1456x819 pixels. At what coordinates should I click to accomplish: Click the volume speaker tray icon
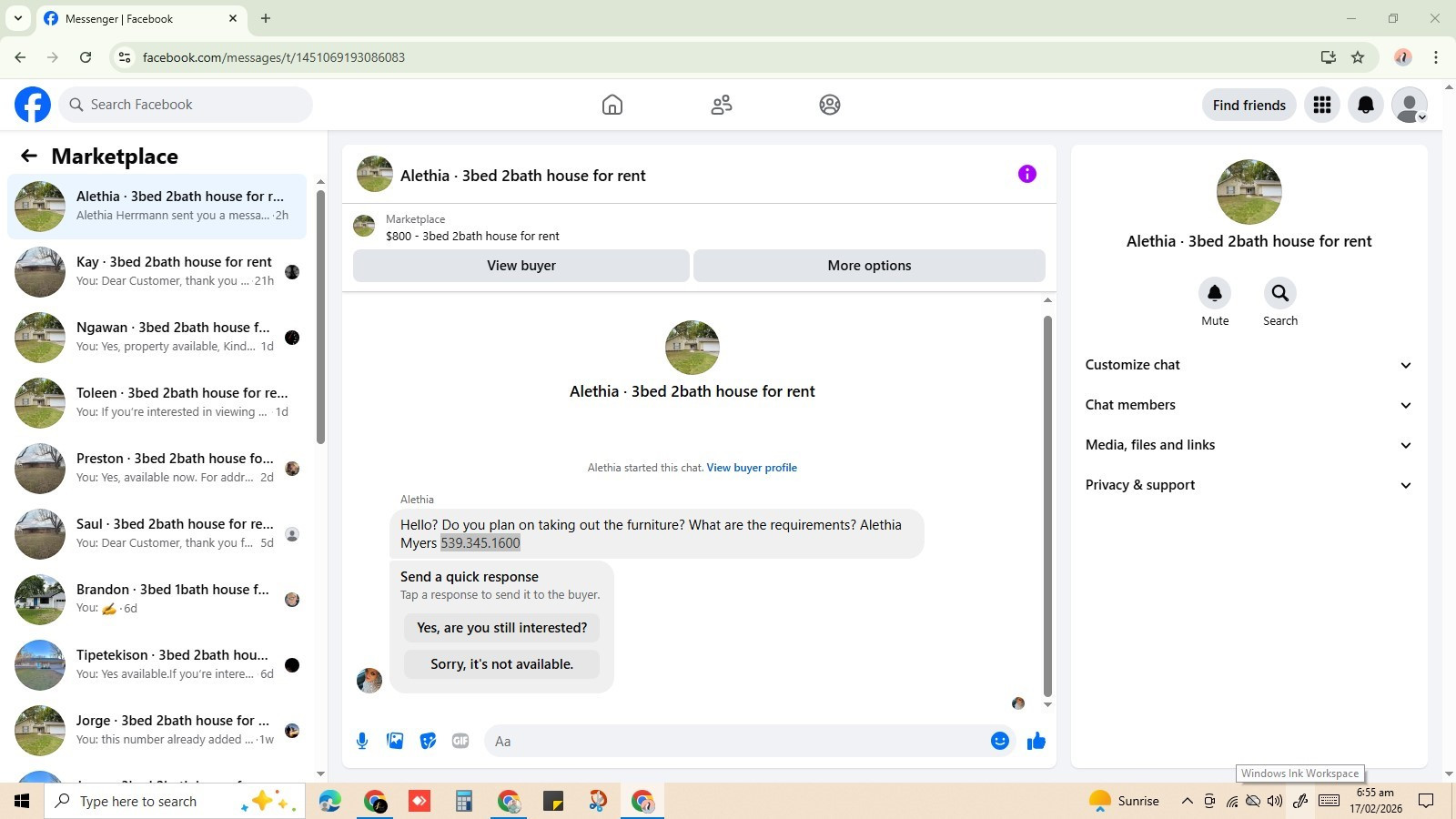point(1275,801)
